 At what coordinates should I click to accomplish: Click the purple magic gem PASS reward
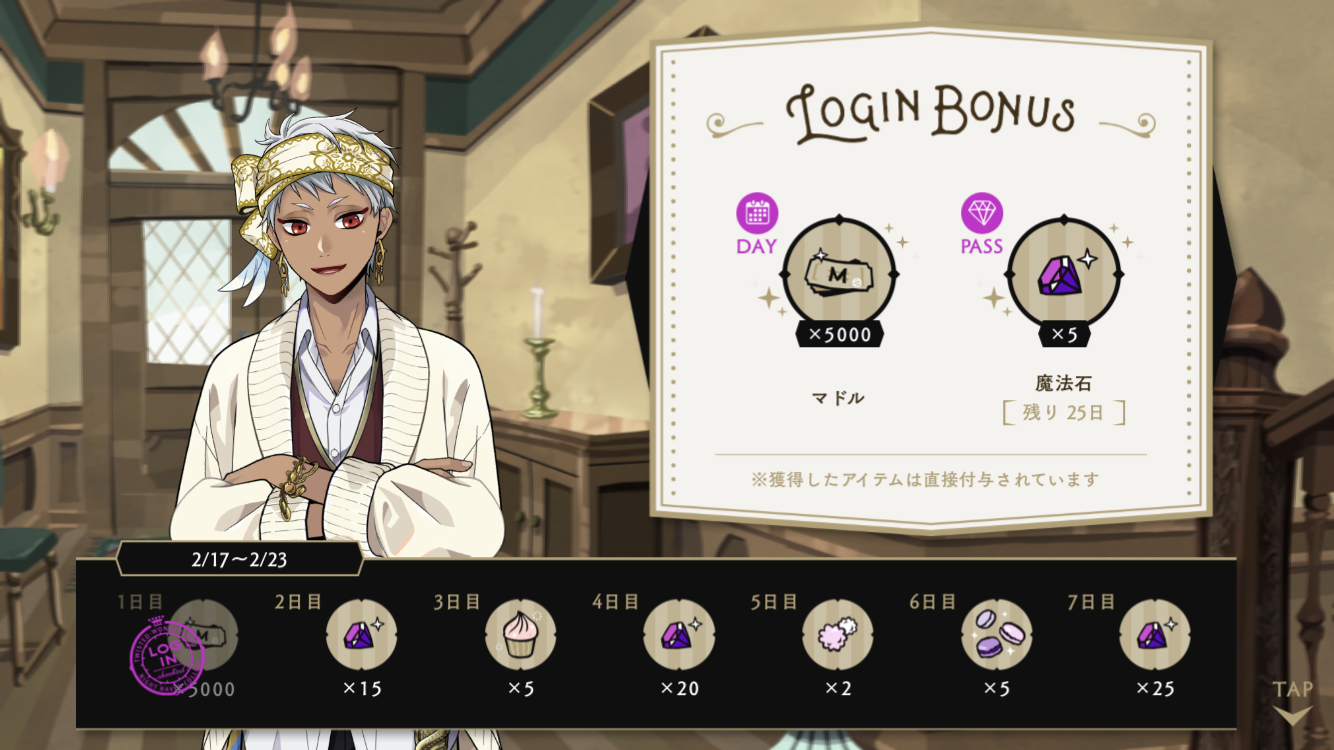1063,273
